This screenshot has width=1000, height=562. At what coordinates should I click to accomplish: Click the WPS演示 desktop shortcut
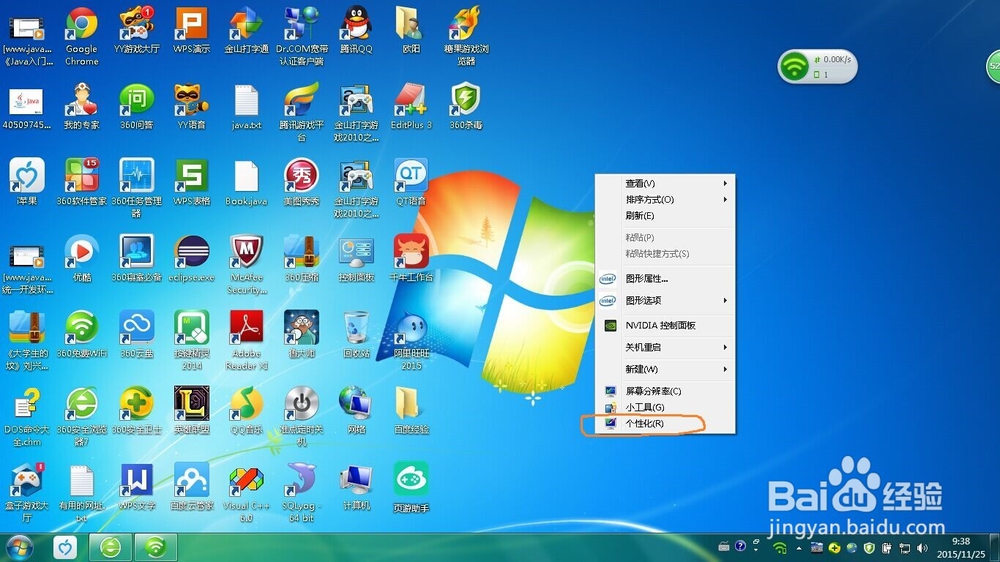click(191, 30)
